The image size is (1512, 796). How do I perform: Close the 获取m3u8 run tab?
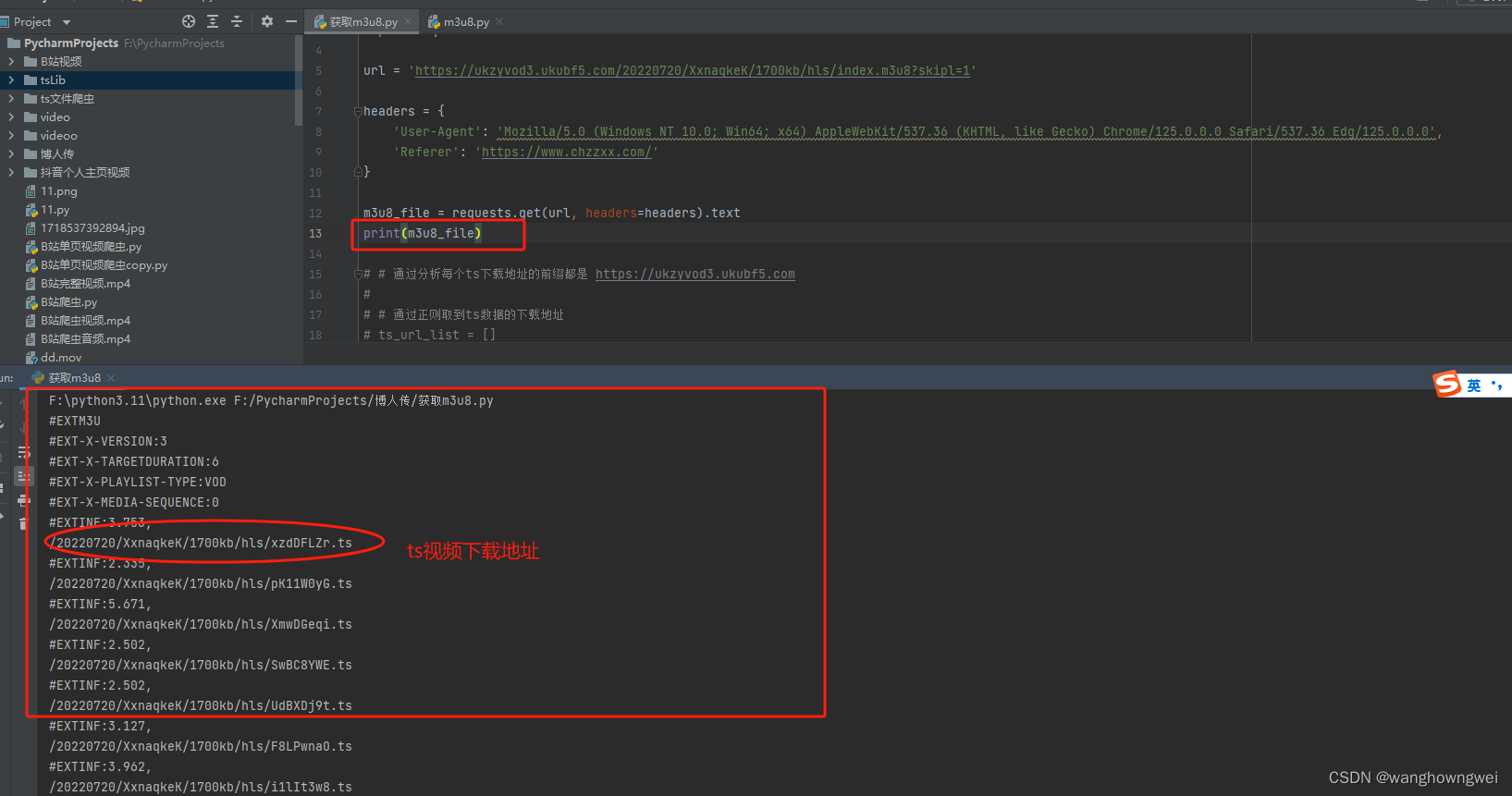(x=111, y=378)
